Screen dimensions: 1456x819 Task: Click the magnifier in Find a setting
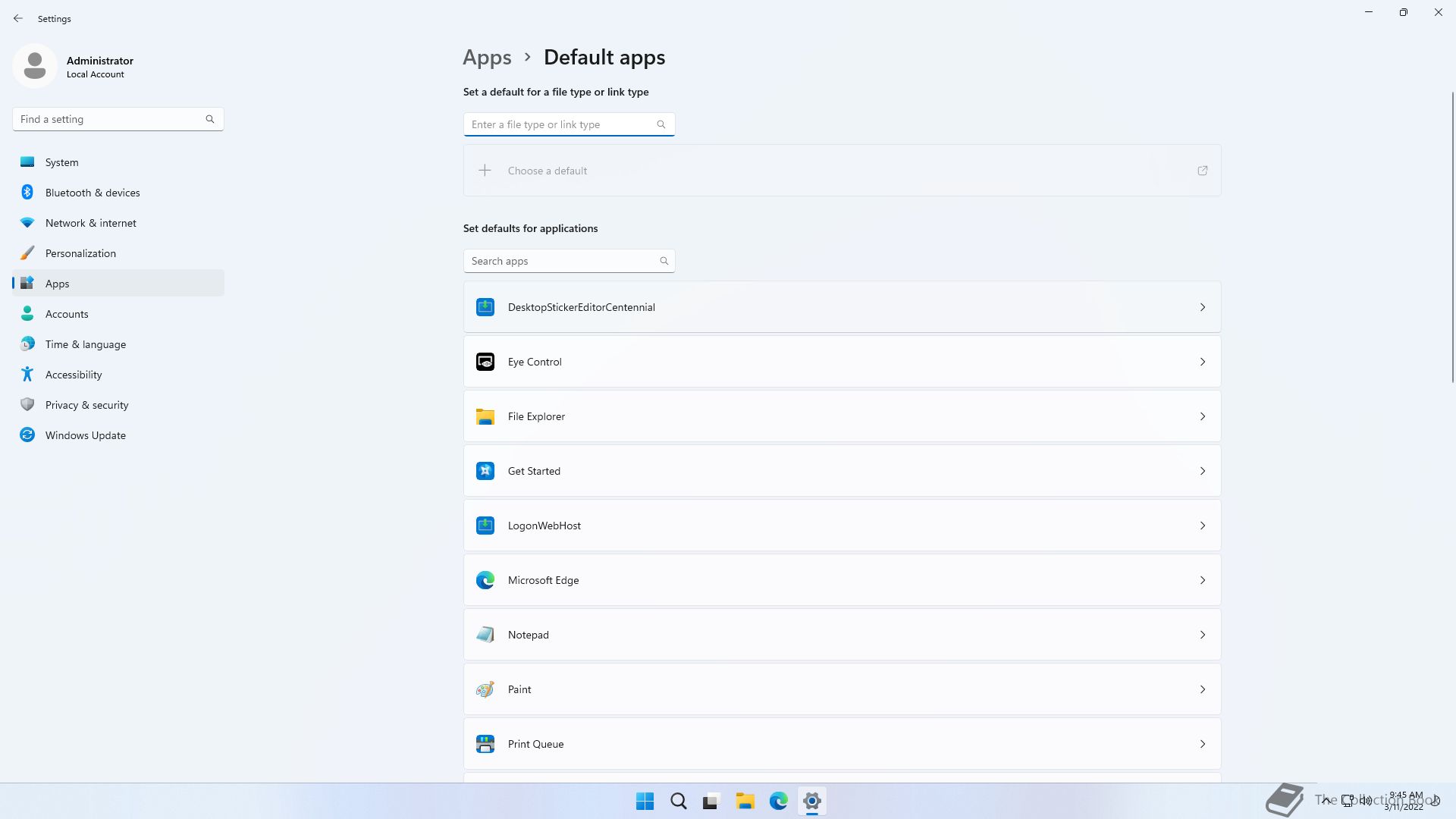coord(210,119)
